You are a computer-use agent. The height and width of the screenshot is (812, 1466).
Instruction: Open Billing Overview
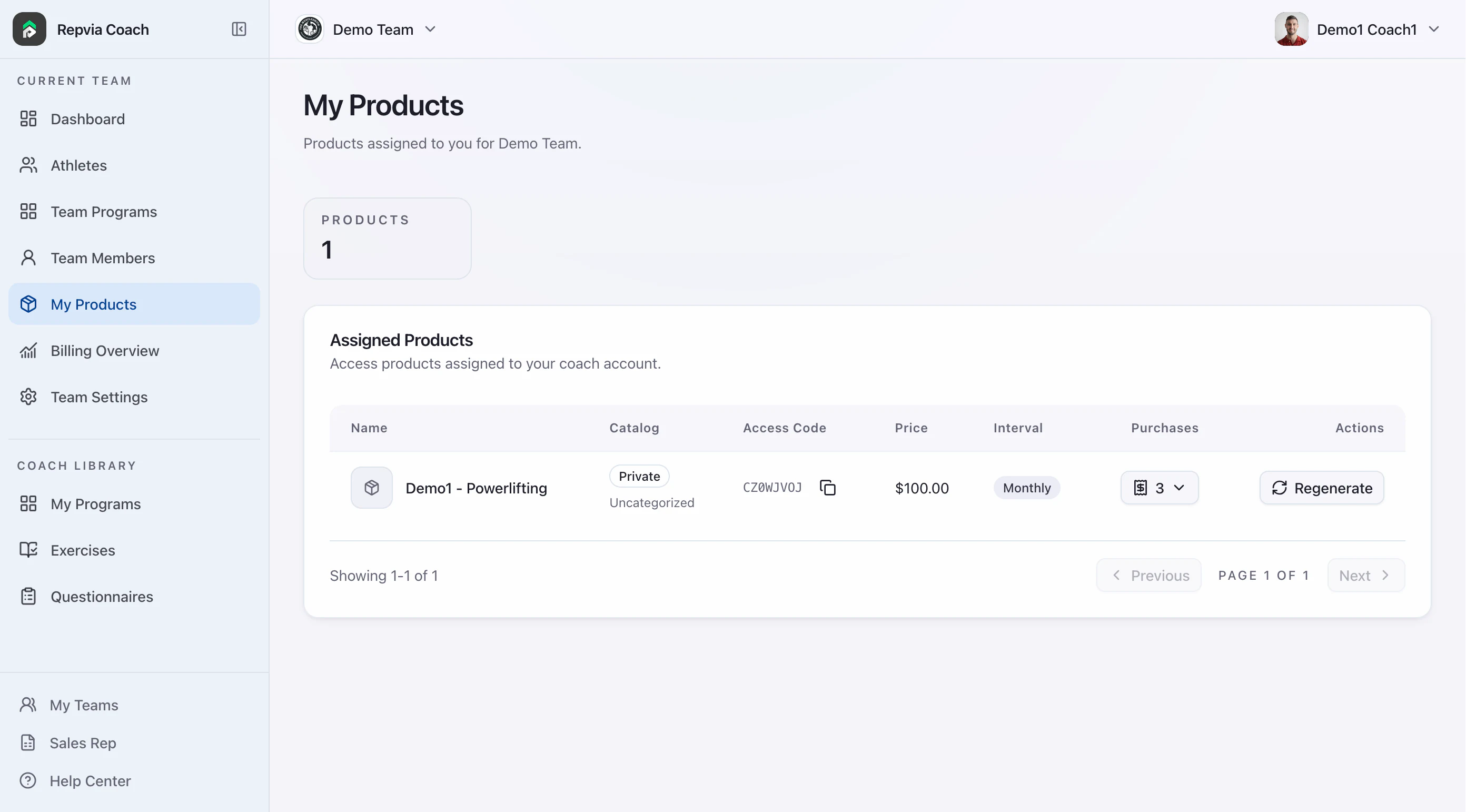tap(134, 351)
